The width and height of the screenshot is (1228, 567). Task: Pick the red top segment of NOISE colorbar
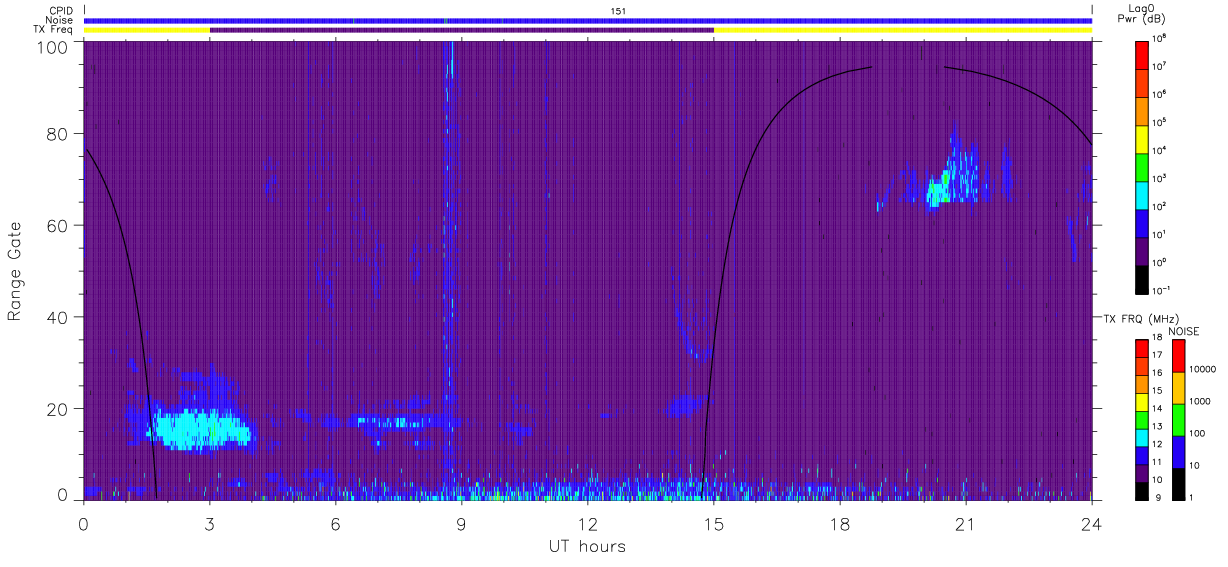[1179, 355]
